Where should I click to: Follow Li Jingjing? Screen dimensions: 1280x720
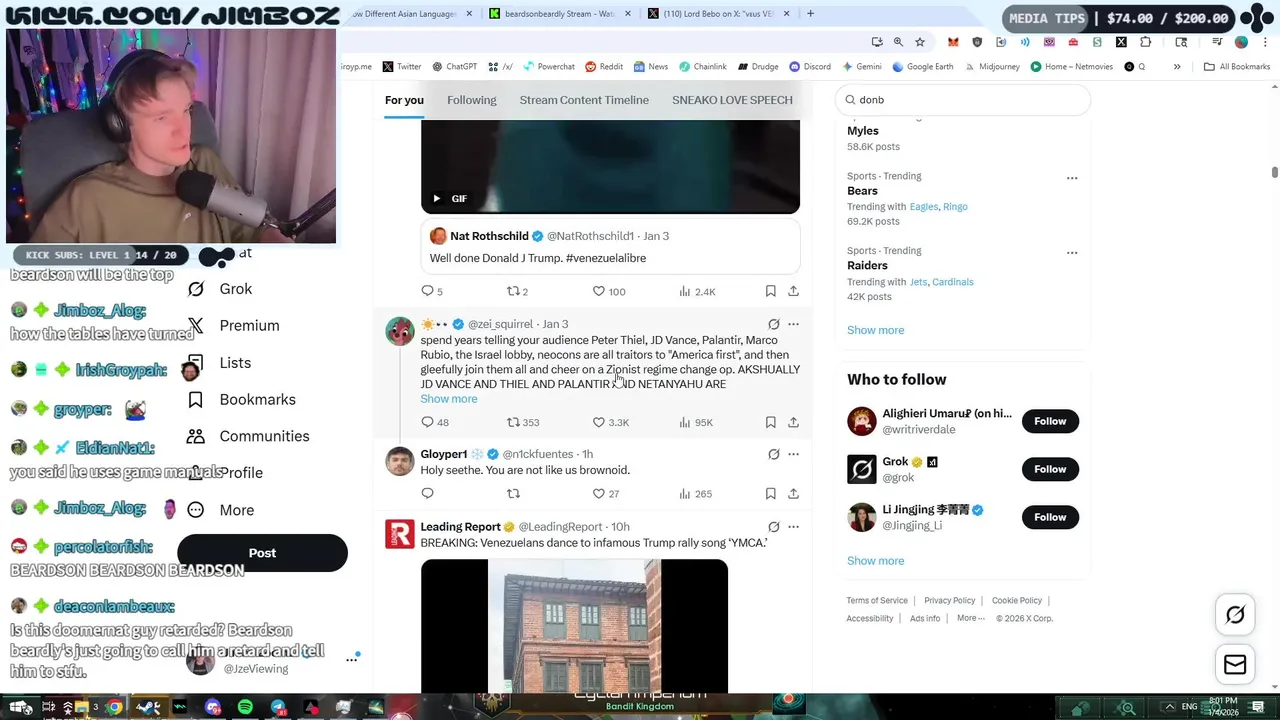pyautogui.click(x=1050, y=517)
